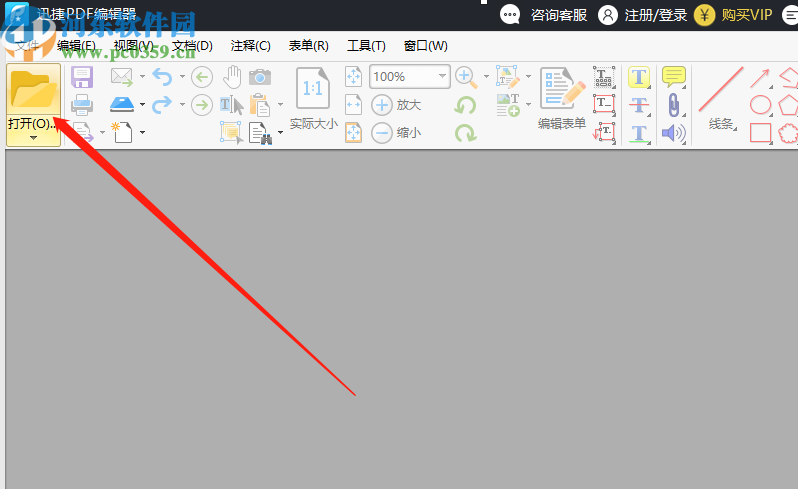Rotate view counterclockwise with the green arrow
Screen dimensions: 798x489
tap(465, 105)
